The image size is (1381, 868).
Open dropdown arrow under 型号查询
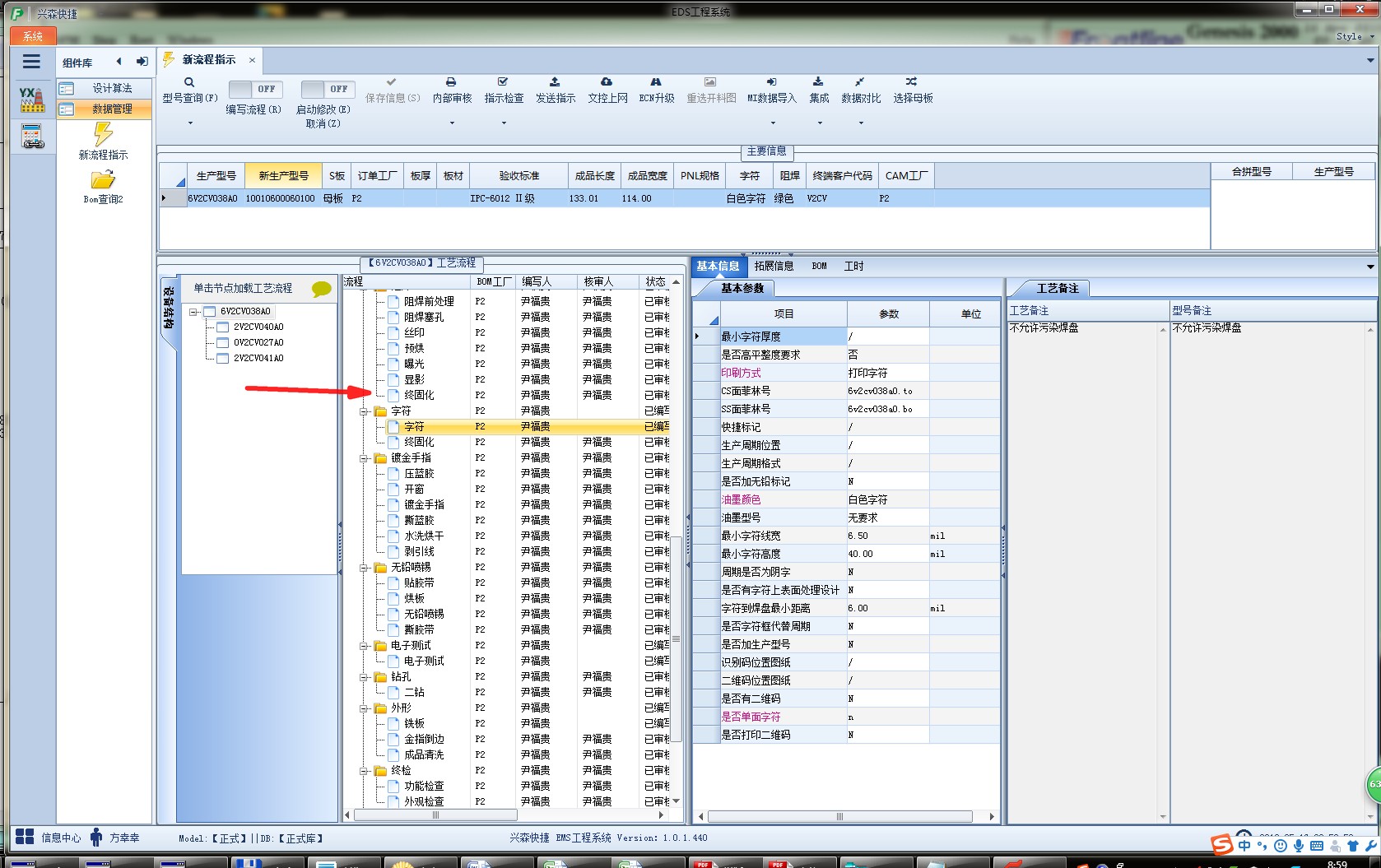(190, 123)
